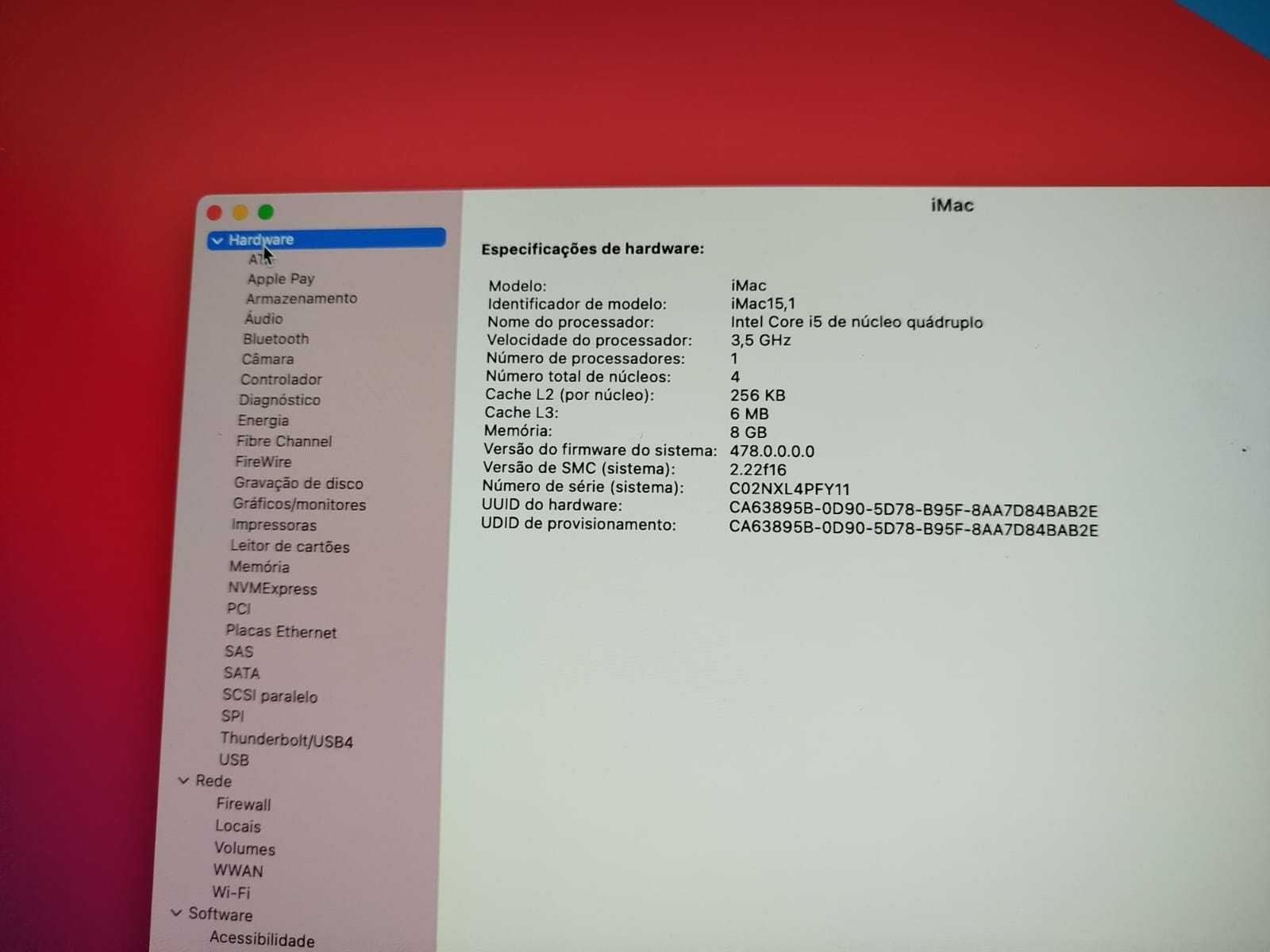Select Locais under Rede
The width and height of the screenshot is (1270, 952).
coord(237,827)
